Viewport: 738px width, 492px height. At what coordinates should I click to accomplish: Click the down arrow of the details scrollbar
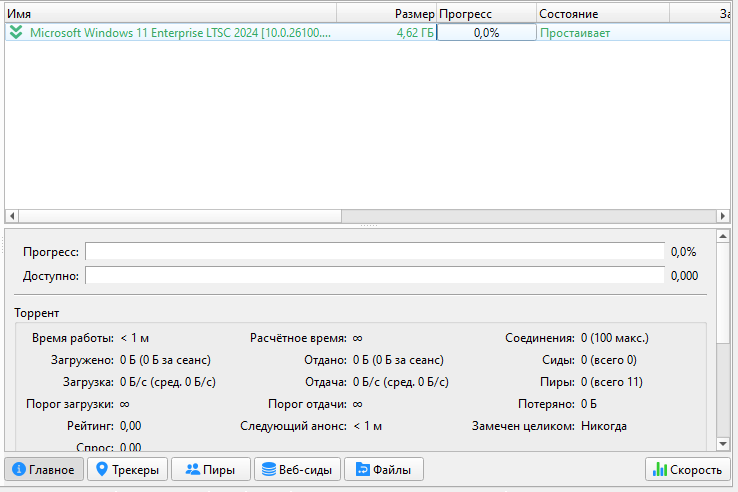[x=723, y=444]
